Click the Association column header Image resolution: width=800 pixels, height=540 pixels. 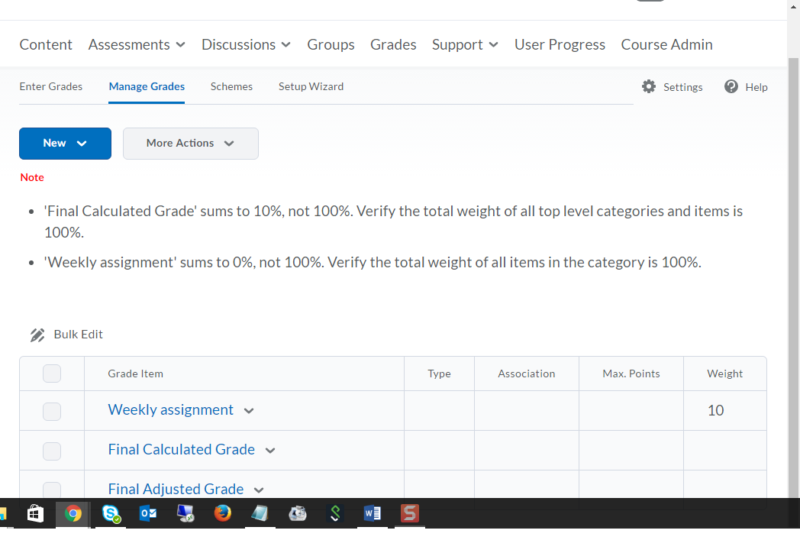pyautogui.click(x=526, y=374)
